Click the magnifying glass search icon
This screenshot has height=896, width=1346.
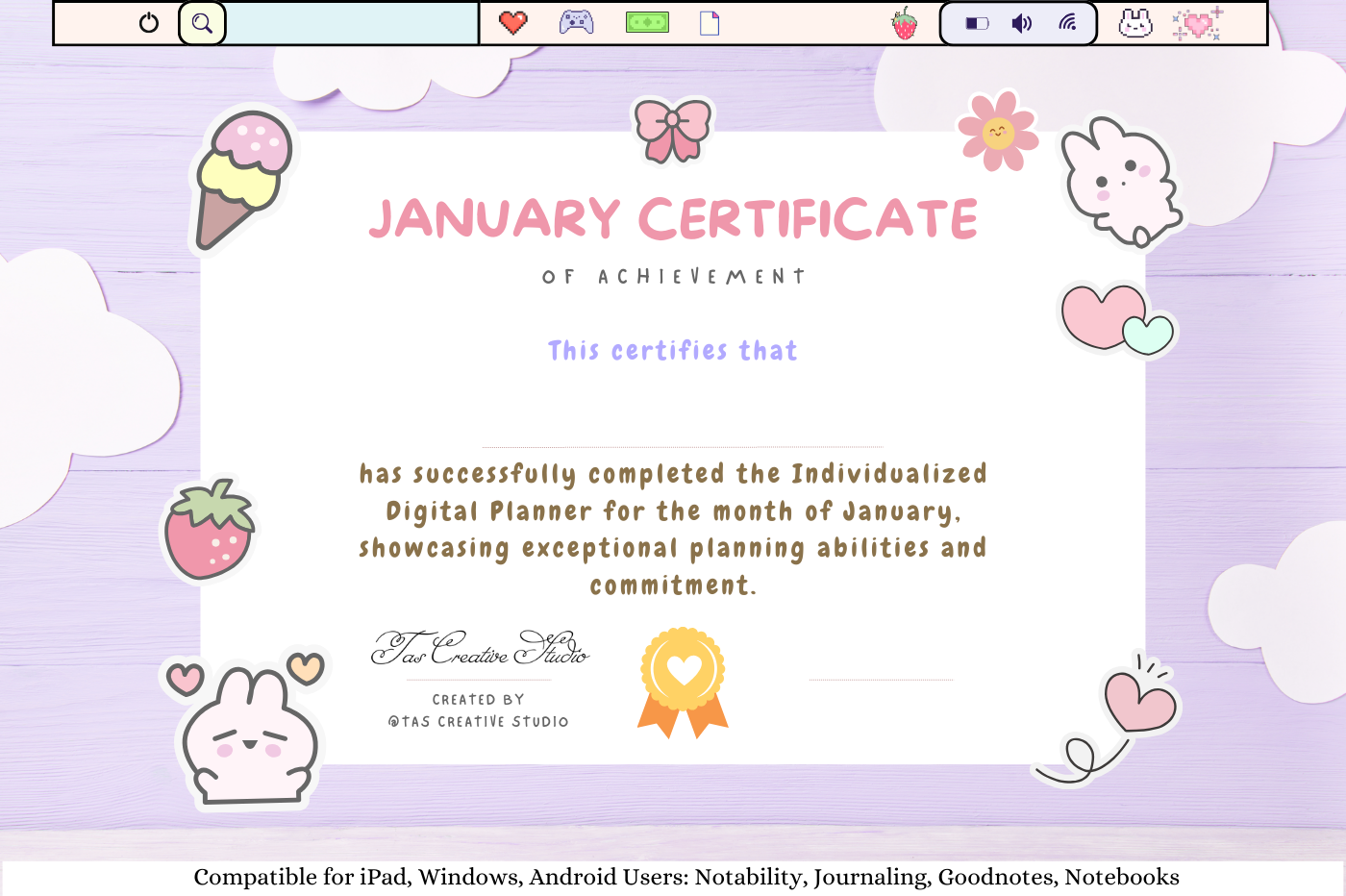point(202,23)
